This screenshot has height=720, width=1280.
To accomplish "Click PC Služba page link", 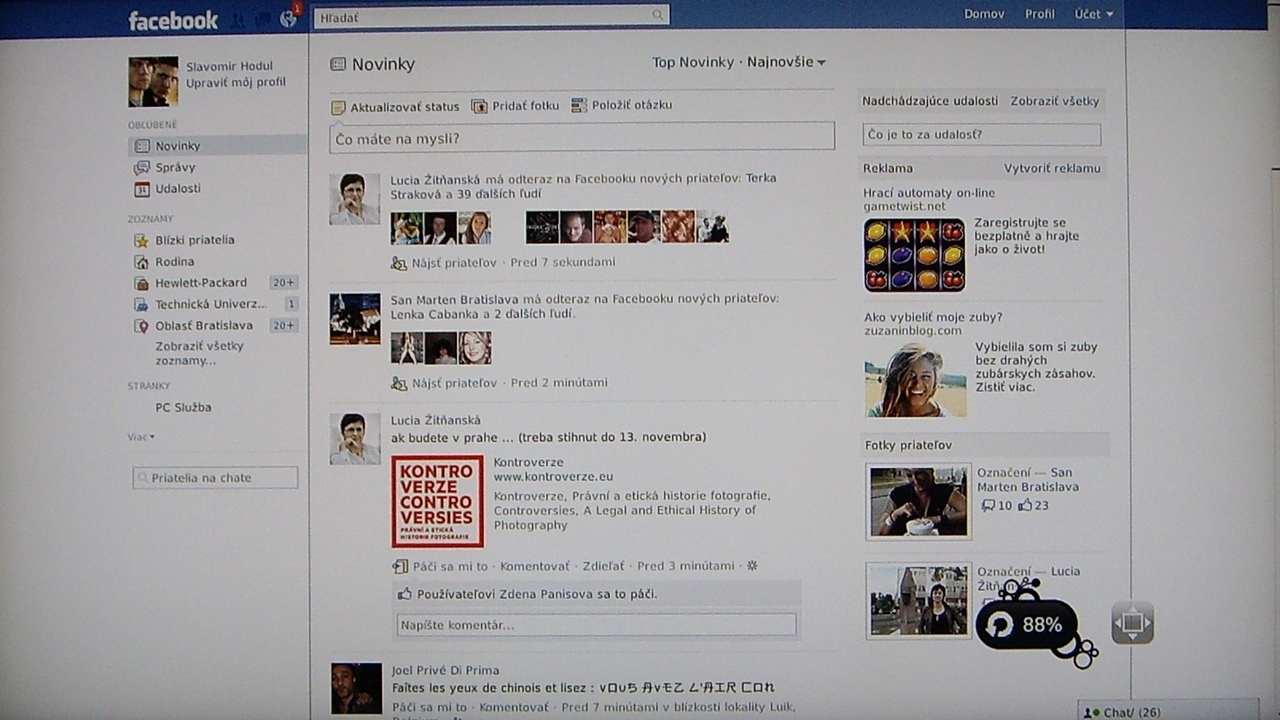I will [183, 408].
